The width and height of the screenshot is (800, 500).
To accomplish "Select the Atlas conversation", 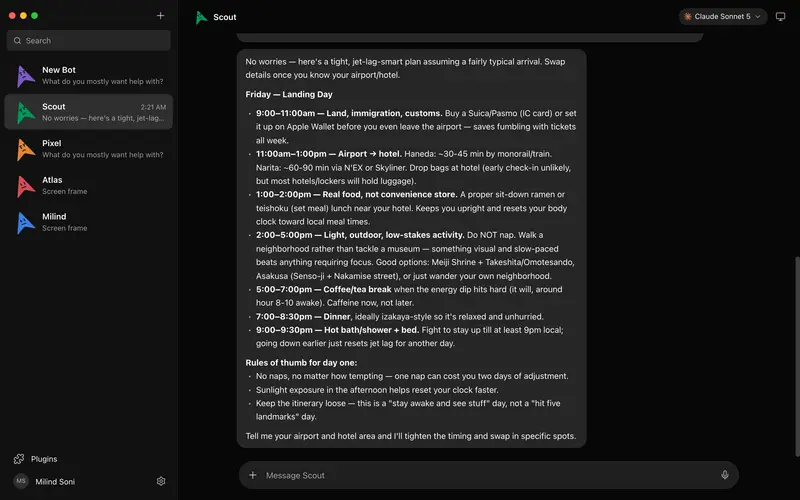I will tap(89, 185).
